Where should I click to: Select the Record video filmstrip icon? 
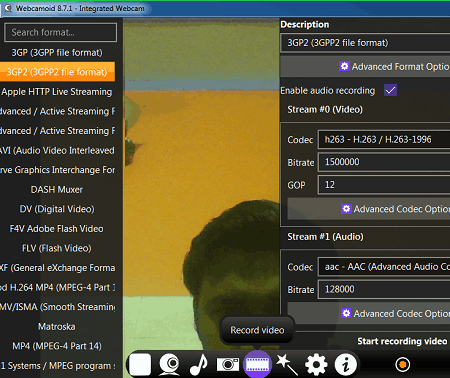coord(257,364)
